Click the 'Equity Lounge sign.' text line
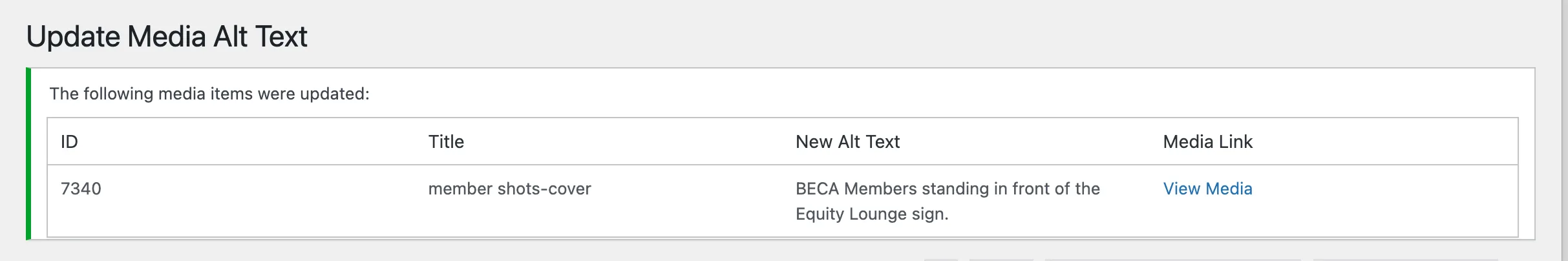Image resolution: width=1568 pixels, height=261 pixels. 872,214
